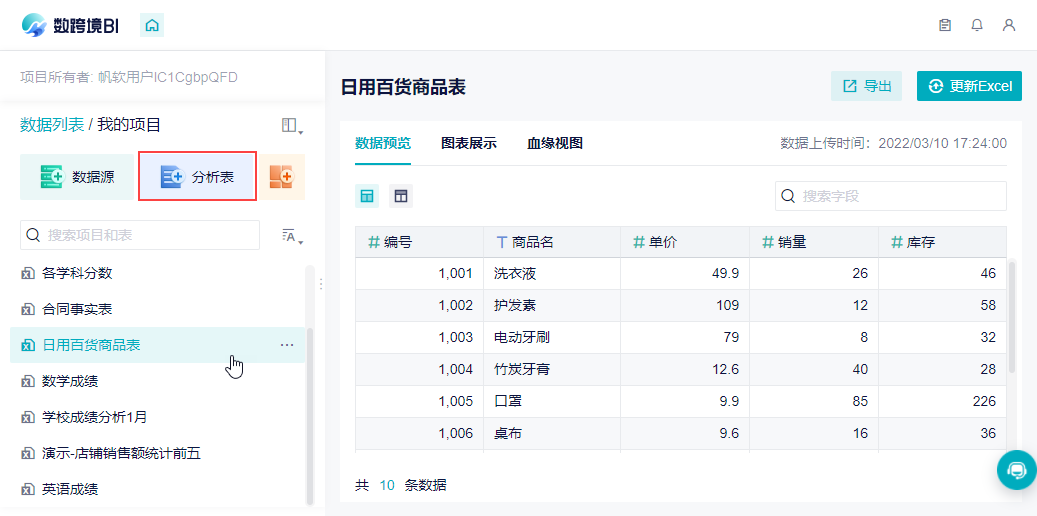The height and width of the screenshot is (516, 1037).
Task: Open the customer support chat icon
Action: click(x=1016, y=469)
